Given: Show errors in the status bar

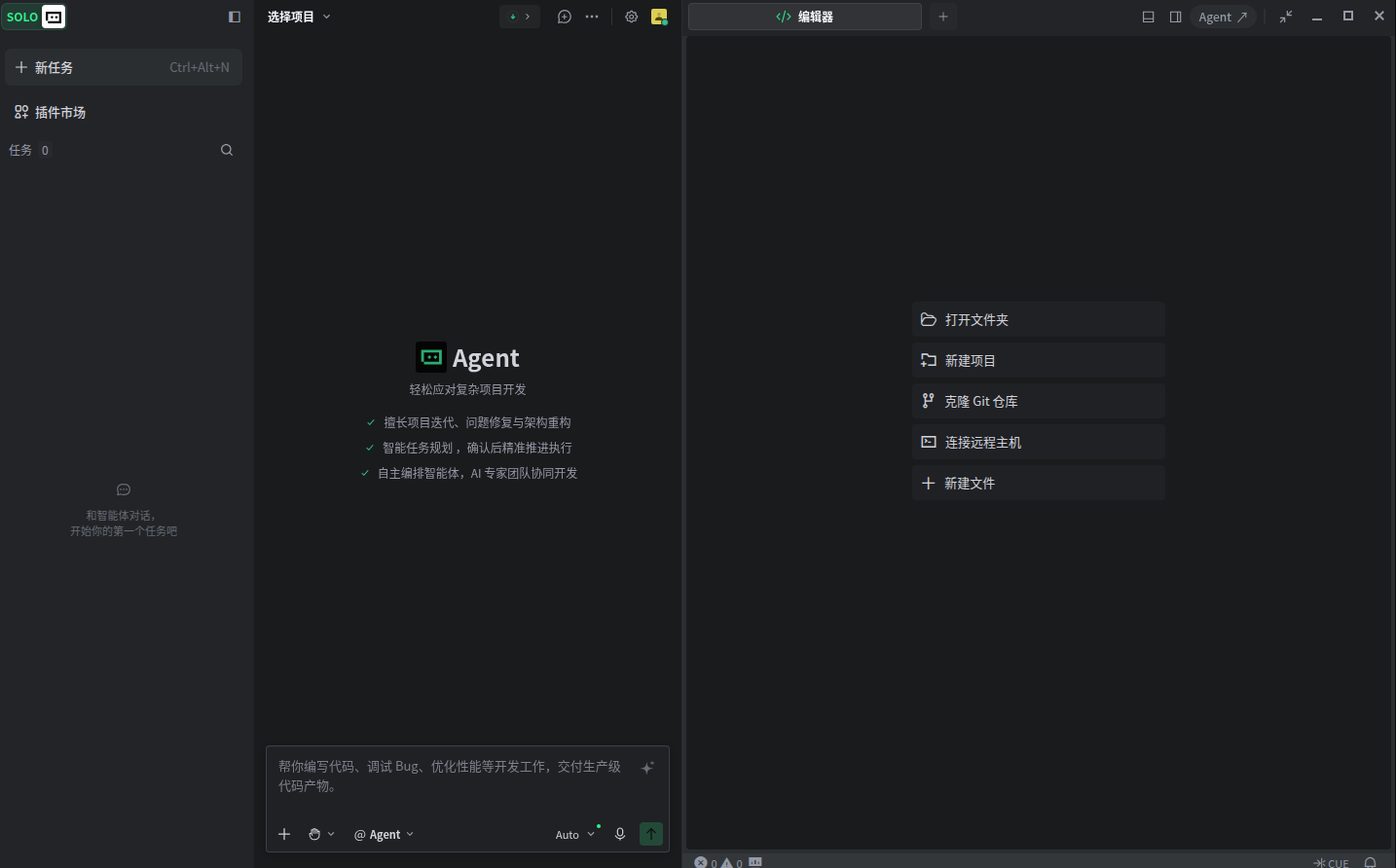Looking at the screenshot, I should click(706, 862).
